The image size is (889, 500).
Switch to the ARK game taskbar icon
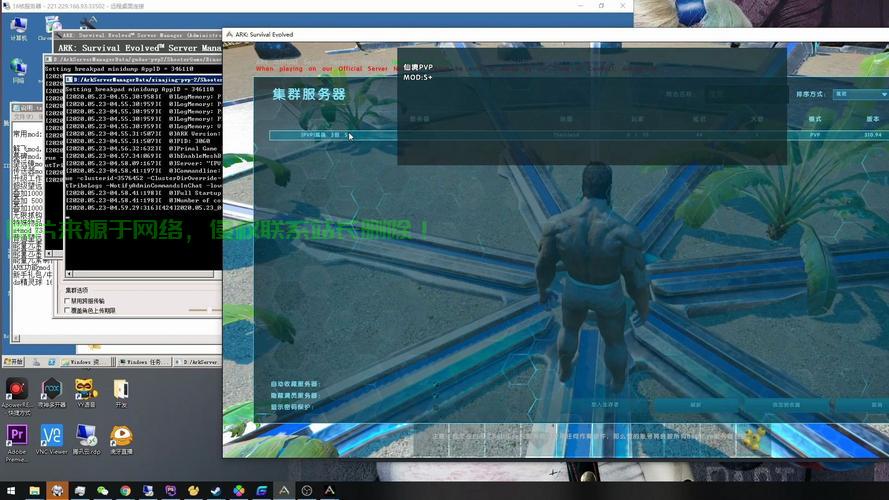(x=284, y=491)
